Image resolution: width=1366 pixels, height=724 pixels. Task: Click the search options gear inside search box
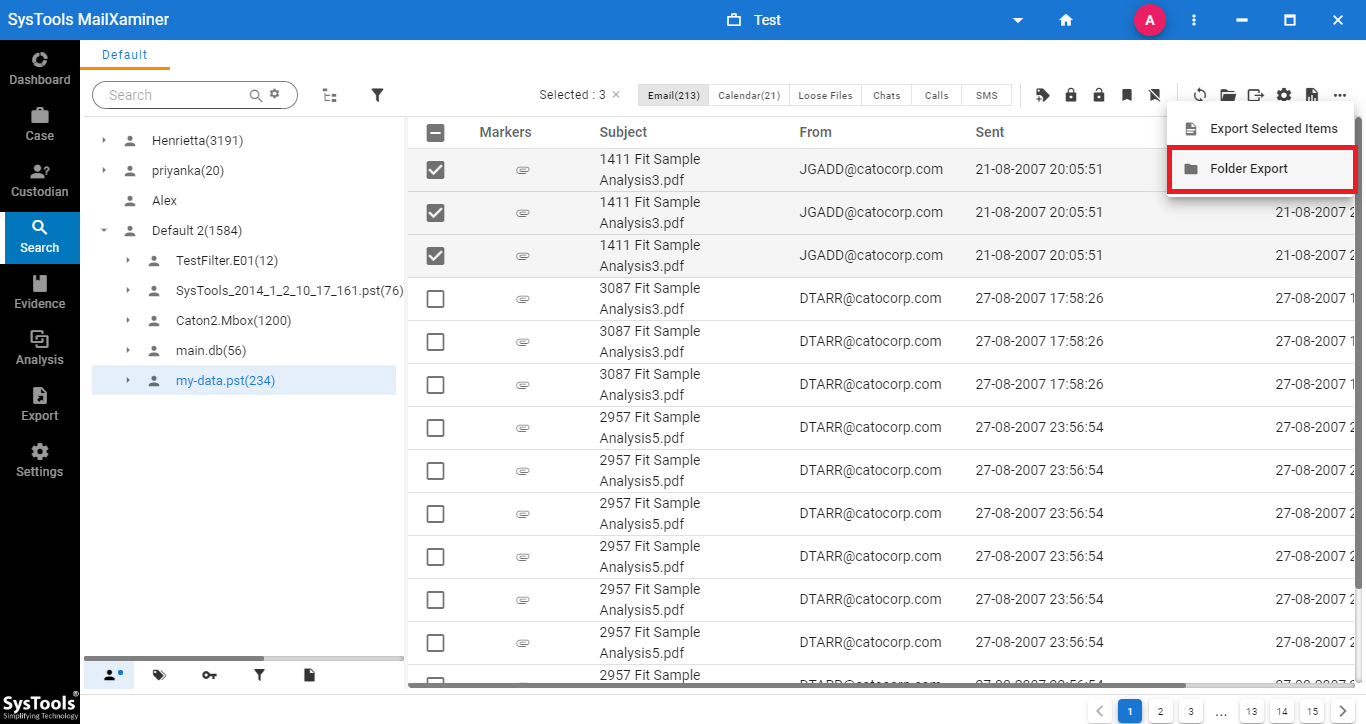pos(275,94)
